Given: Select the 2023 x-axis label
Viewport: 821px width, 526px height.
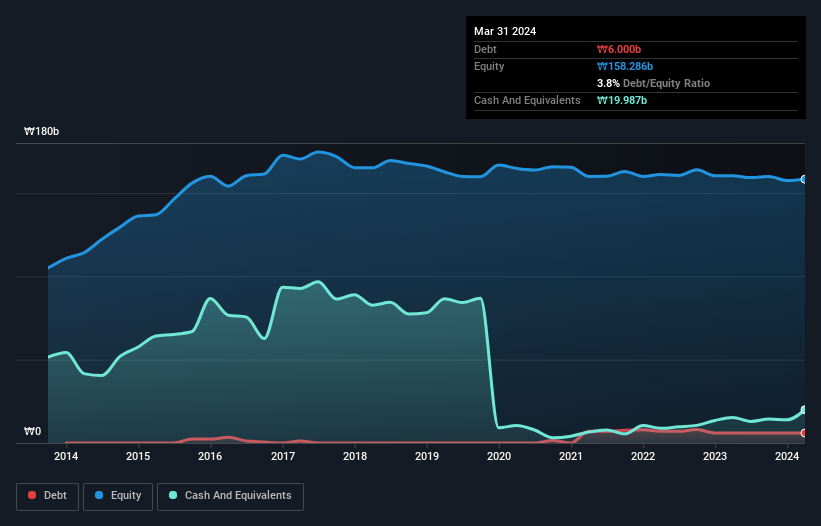Looking at the screenshot, I should (x=715, y=456).
